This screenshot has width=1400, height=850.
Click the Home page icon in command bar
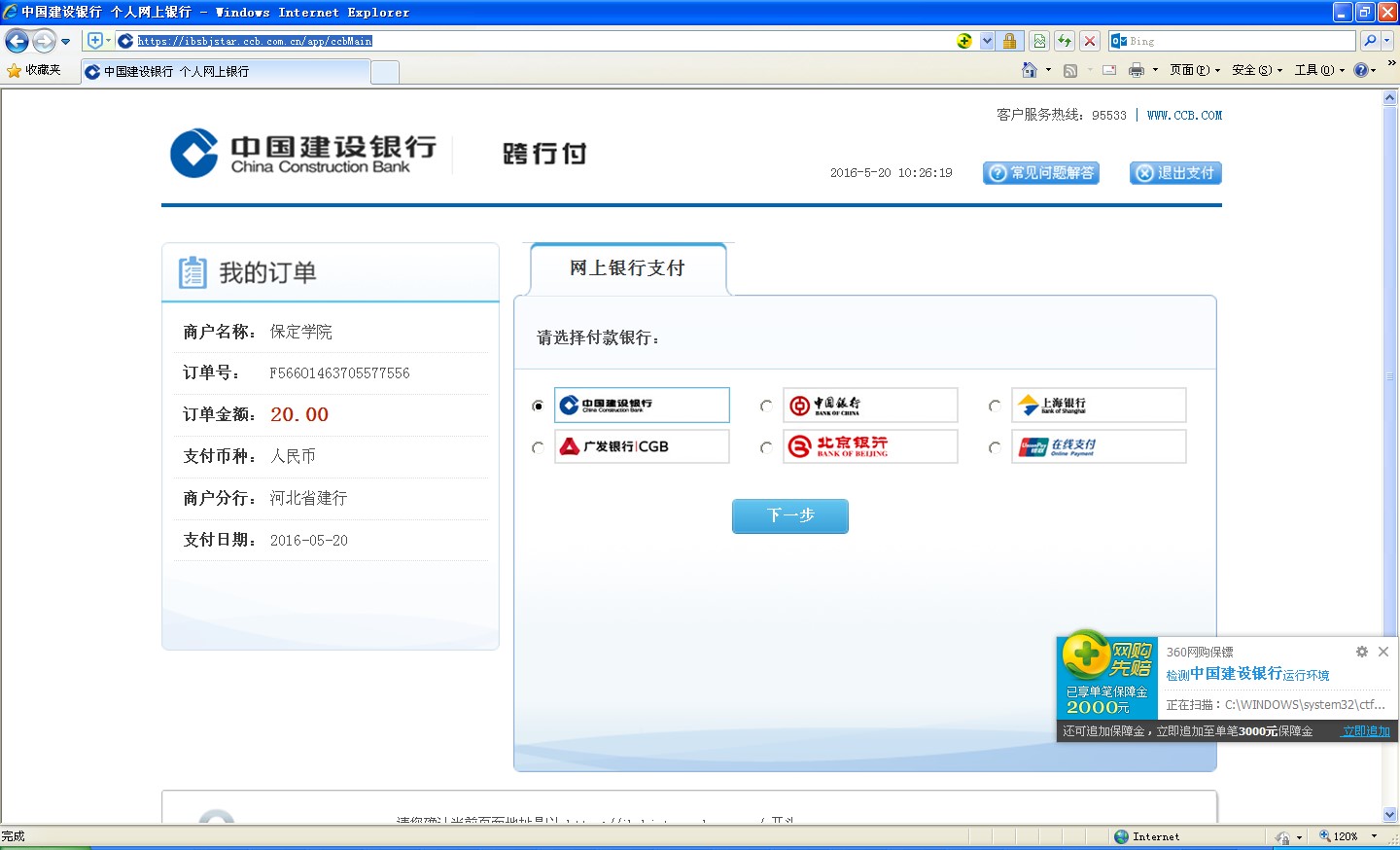(x=1030, y=70)
